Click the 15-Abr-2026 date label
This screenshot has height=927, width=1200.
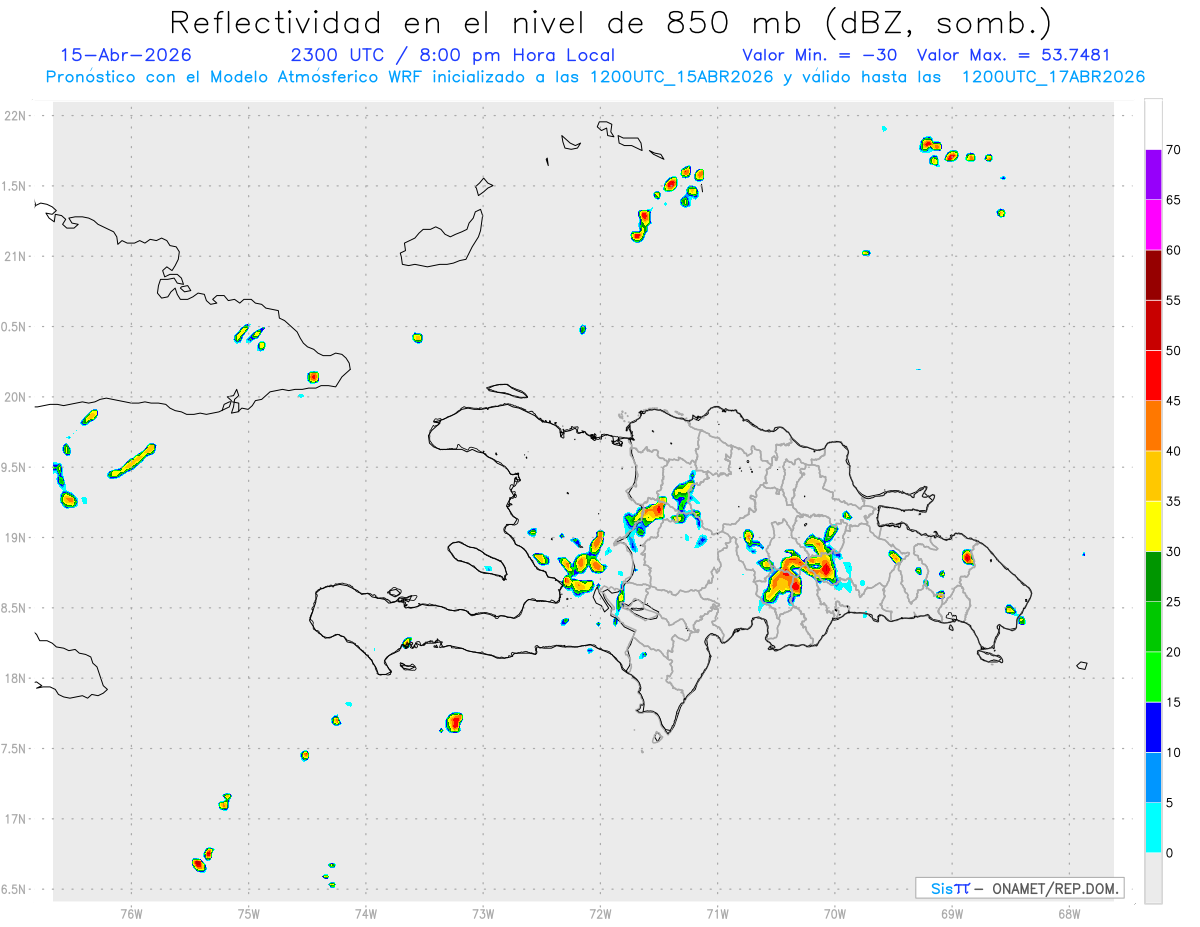(126, 55)
